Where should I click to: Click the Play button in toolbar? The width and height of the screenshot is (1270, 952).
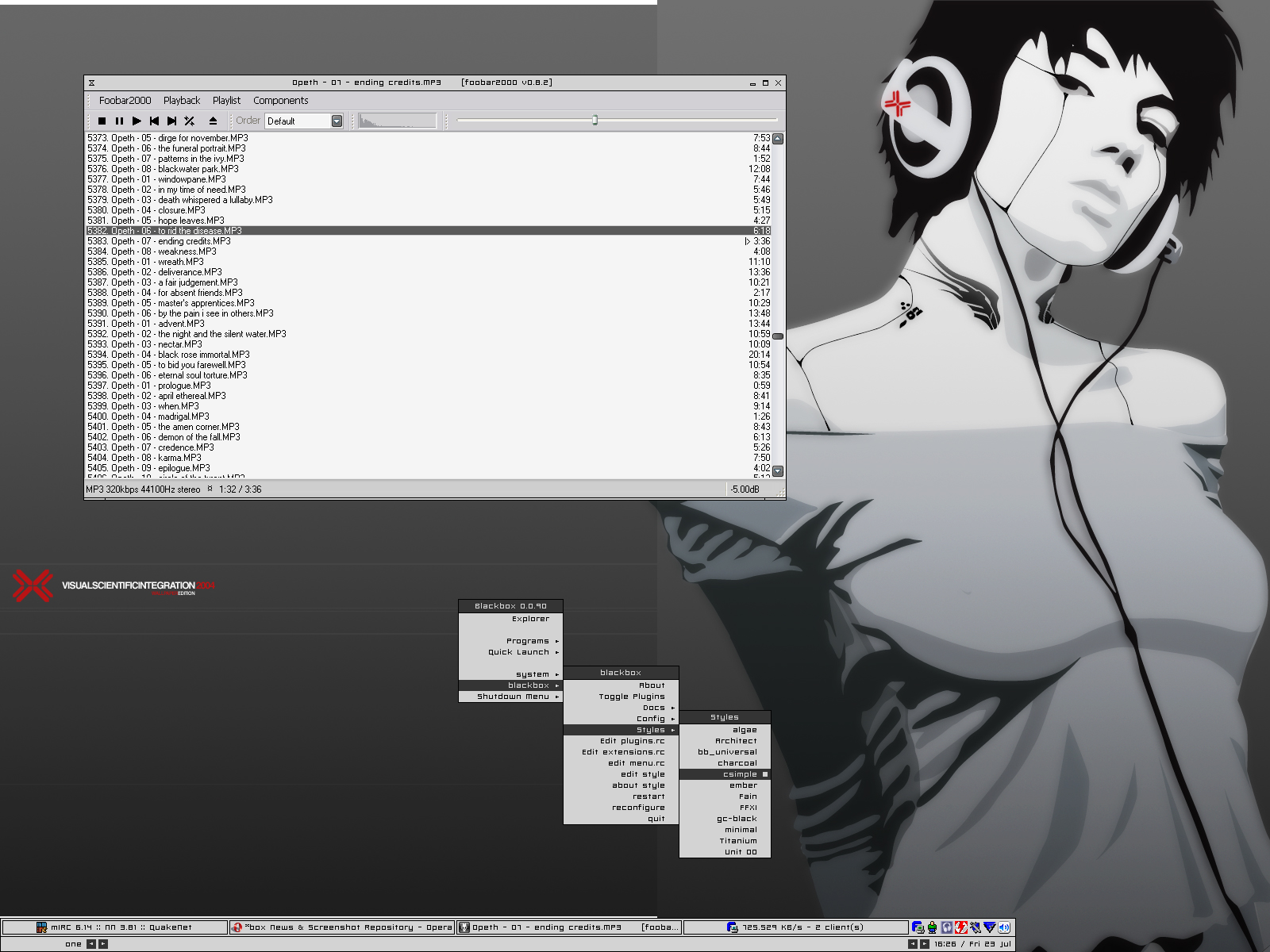point(137,121)
